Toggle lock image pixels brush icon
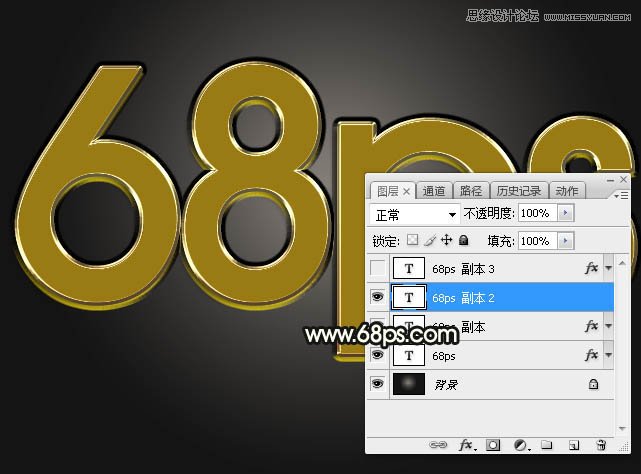The width and height of the screenshot is (641, 474). tap(430, 240)
